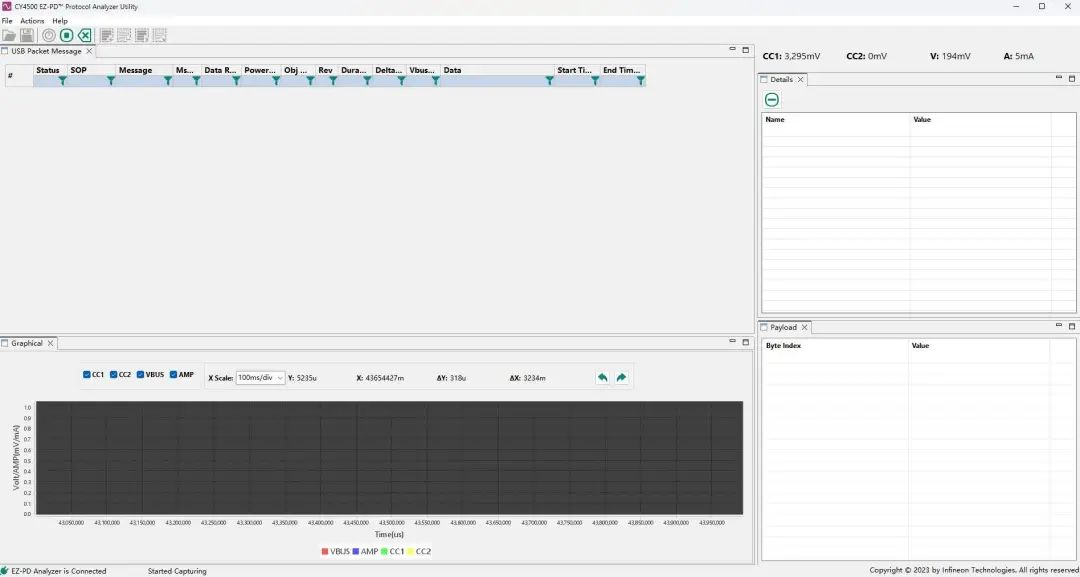Open the Actions menu
Screen dimensions: 1080x577
coord(32,20)
